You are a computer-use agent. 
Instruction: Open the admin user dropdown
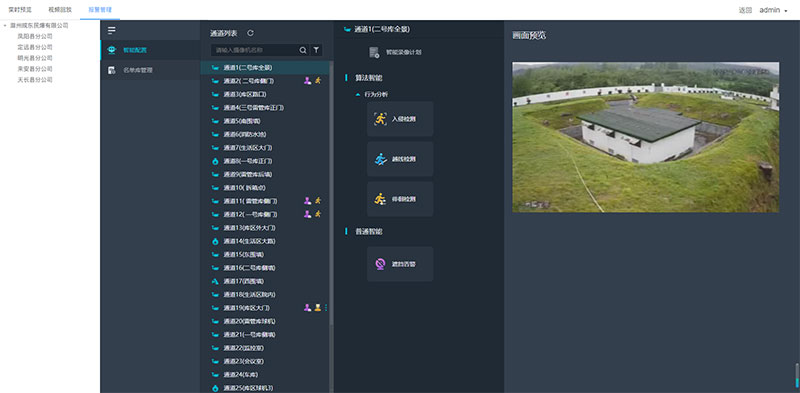pyautogui.click(x=773, y=10)
